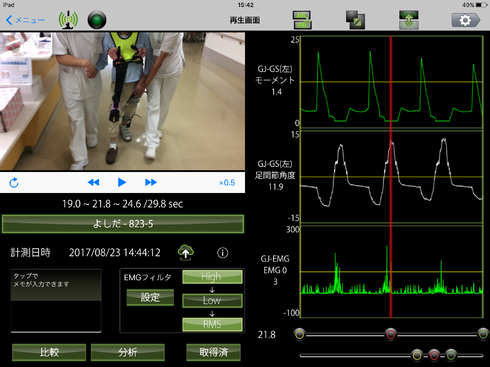Click the 分析 analysis button

click(128, 352)
